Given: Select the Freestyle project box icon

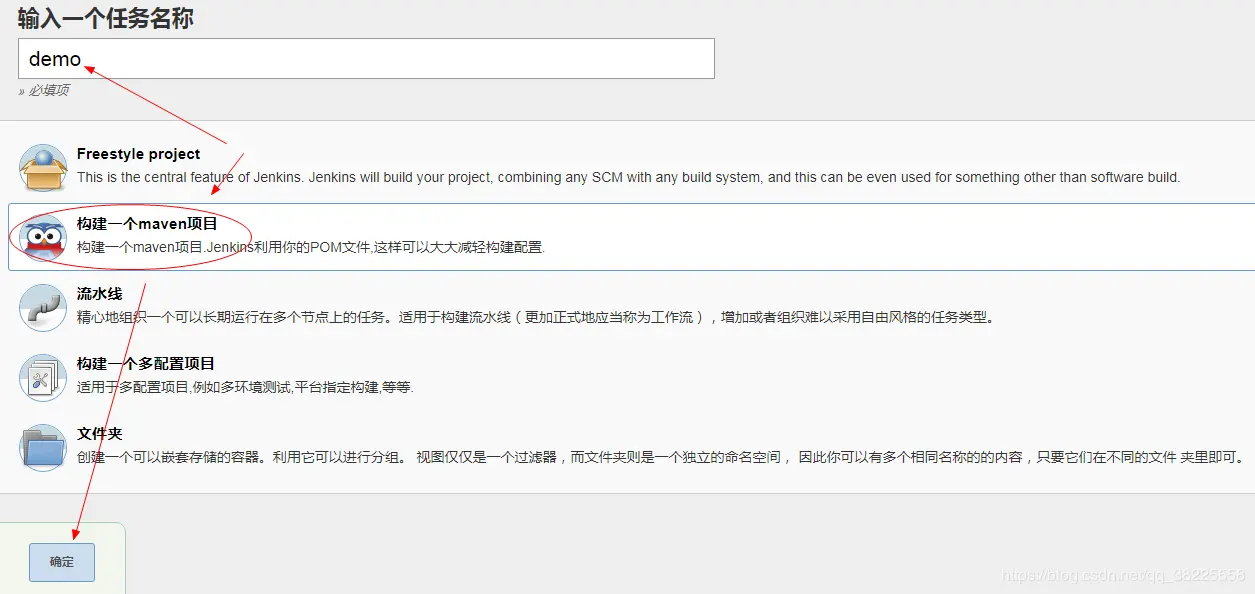Looking at the screenshot, I should (43, 167).
